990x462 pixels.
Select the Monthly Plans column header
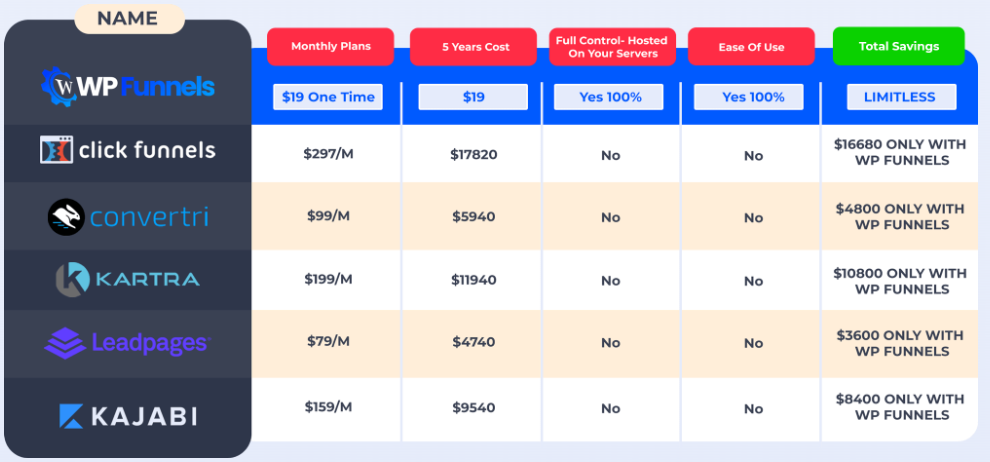click(x=329, y=47)
